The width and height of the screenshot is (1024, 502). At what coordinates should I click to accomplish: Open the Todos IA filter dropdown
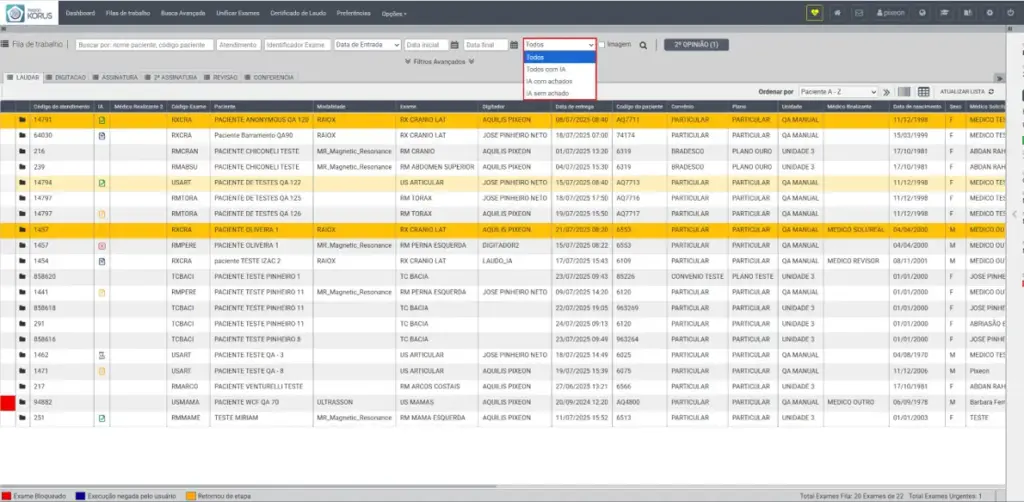coord(560,45)
